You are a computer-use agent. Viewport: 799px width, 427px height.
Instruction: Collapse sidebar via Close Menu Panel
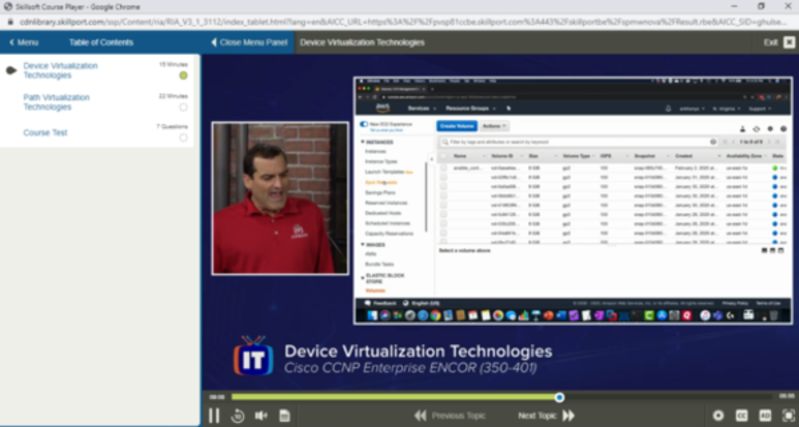click(249, 42)
